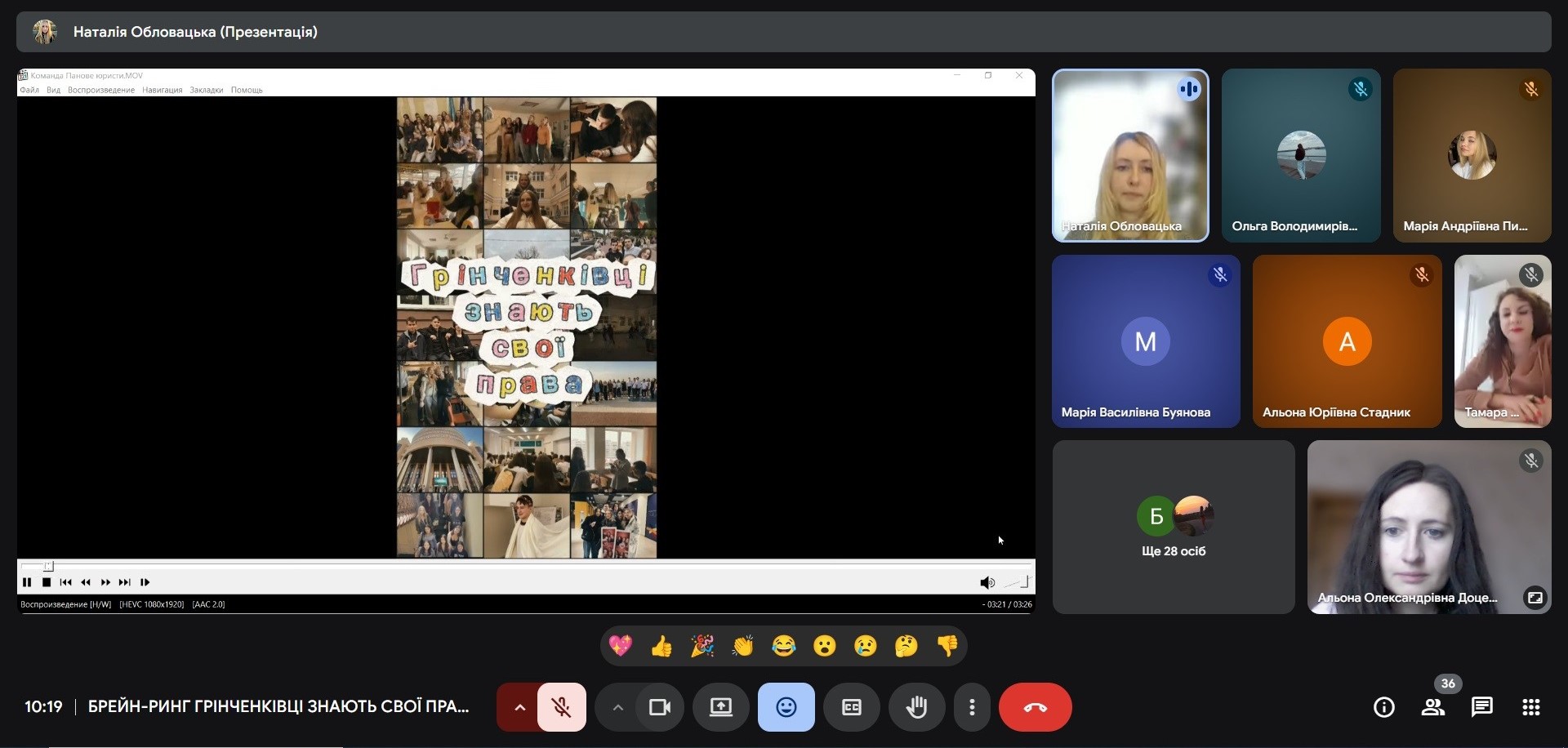1568x748 pixels.
Task: Expand video settings chevron
Action: pos(618,707)
